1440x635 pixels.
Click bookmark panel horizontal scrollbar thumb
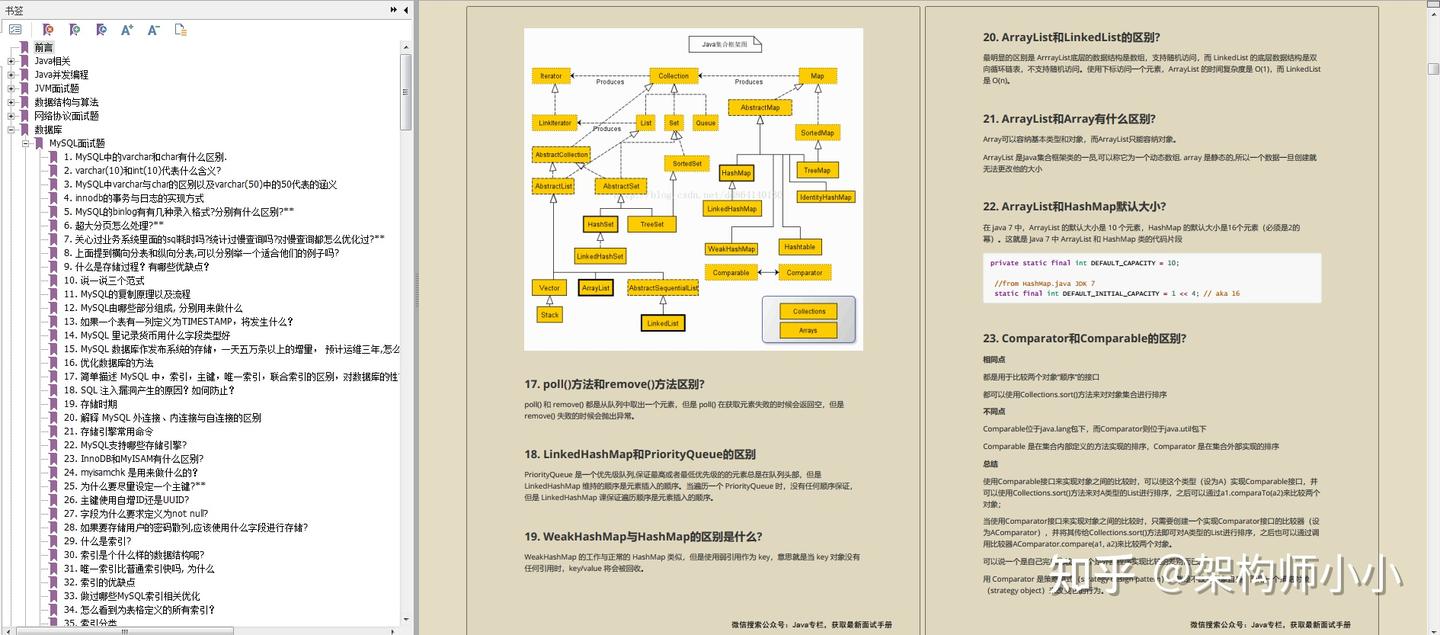[x=123, y=630]
